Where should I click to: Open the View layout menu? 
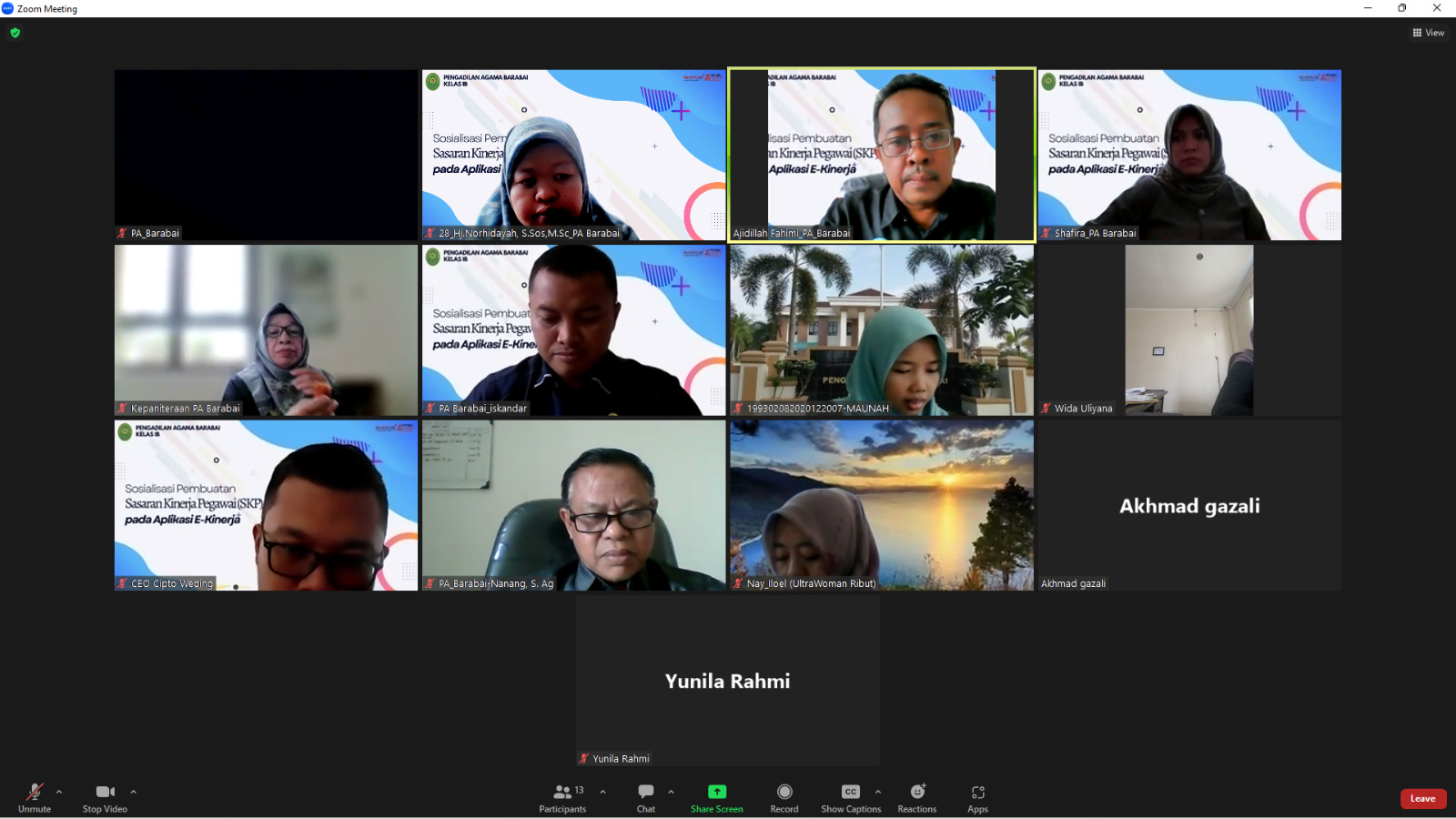click(x=1428, y=33)
